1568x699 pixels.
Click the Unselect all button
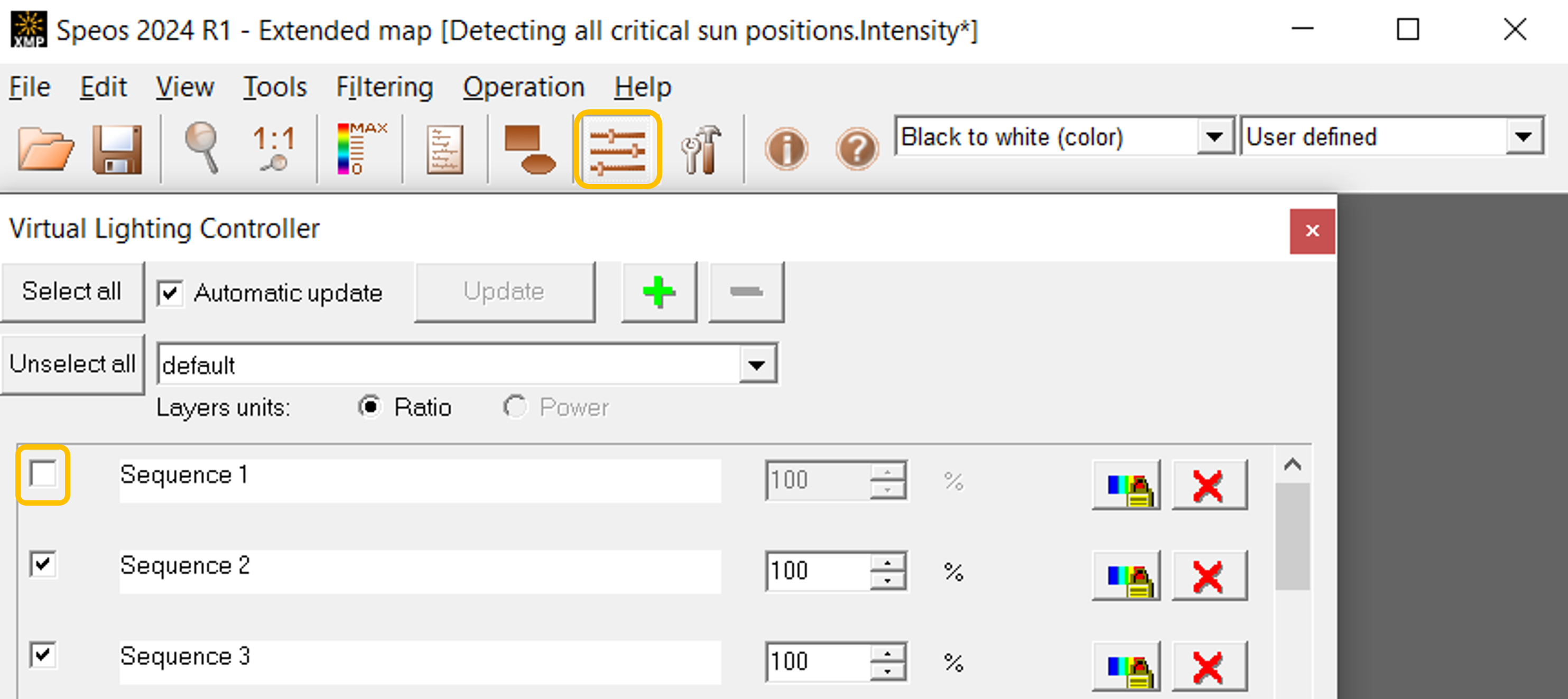[72, 365]
